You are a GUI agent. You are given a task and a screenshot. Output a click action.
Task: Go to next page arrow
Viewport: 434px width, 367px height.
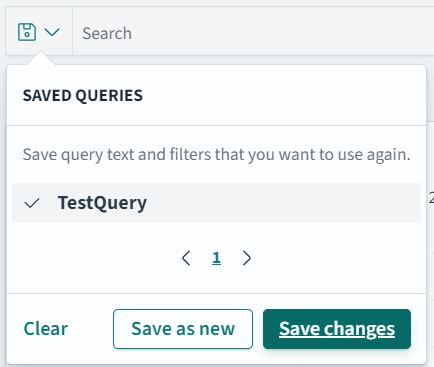pyautogui.click(x=247, y=258)
